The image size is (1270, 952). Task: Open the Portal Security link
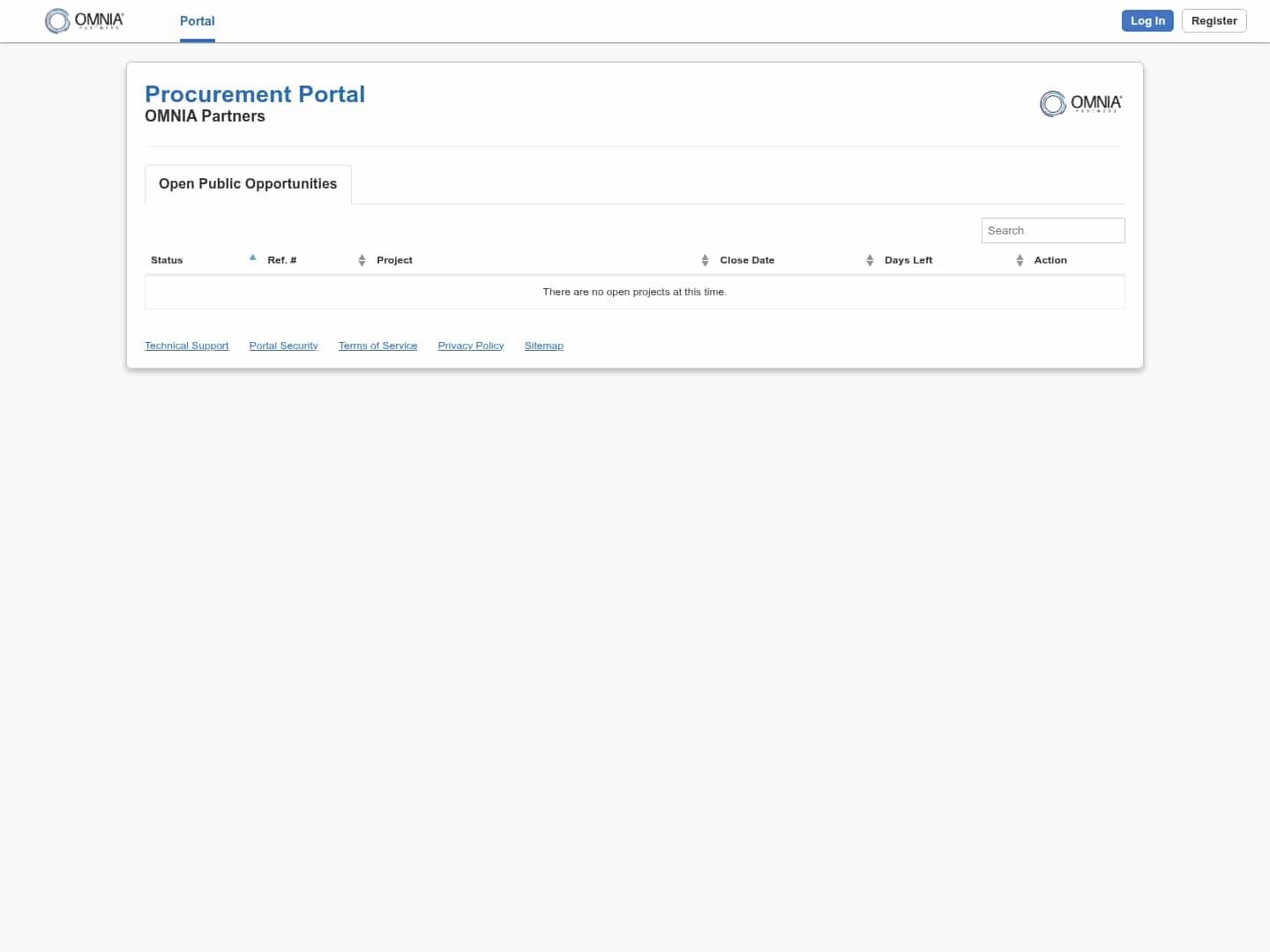(283, 346)
